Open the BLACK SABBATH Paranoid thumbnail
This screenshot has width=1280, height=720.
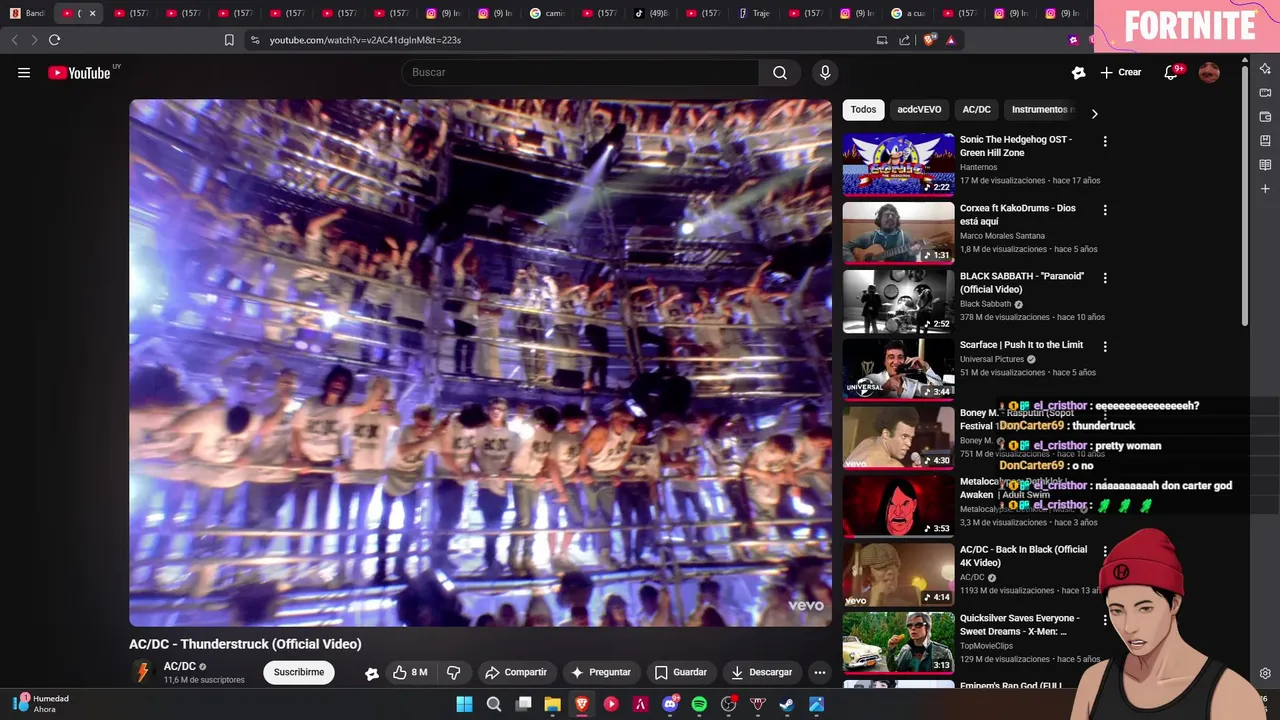point(898,301)
